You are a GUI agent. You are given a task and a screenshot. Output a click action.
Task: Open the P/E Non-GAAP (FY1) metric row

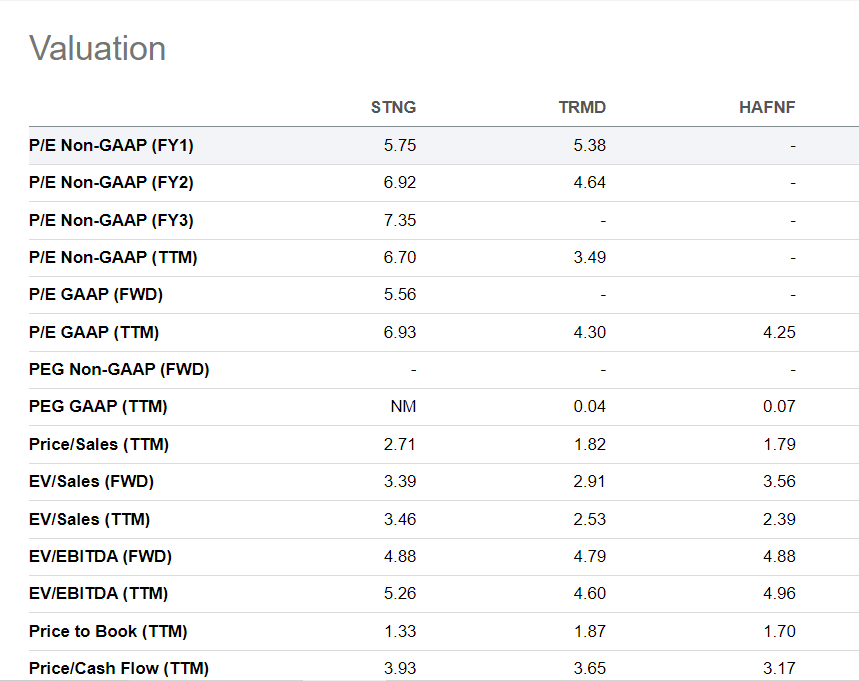click(111, 146)
